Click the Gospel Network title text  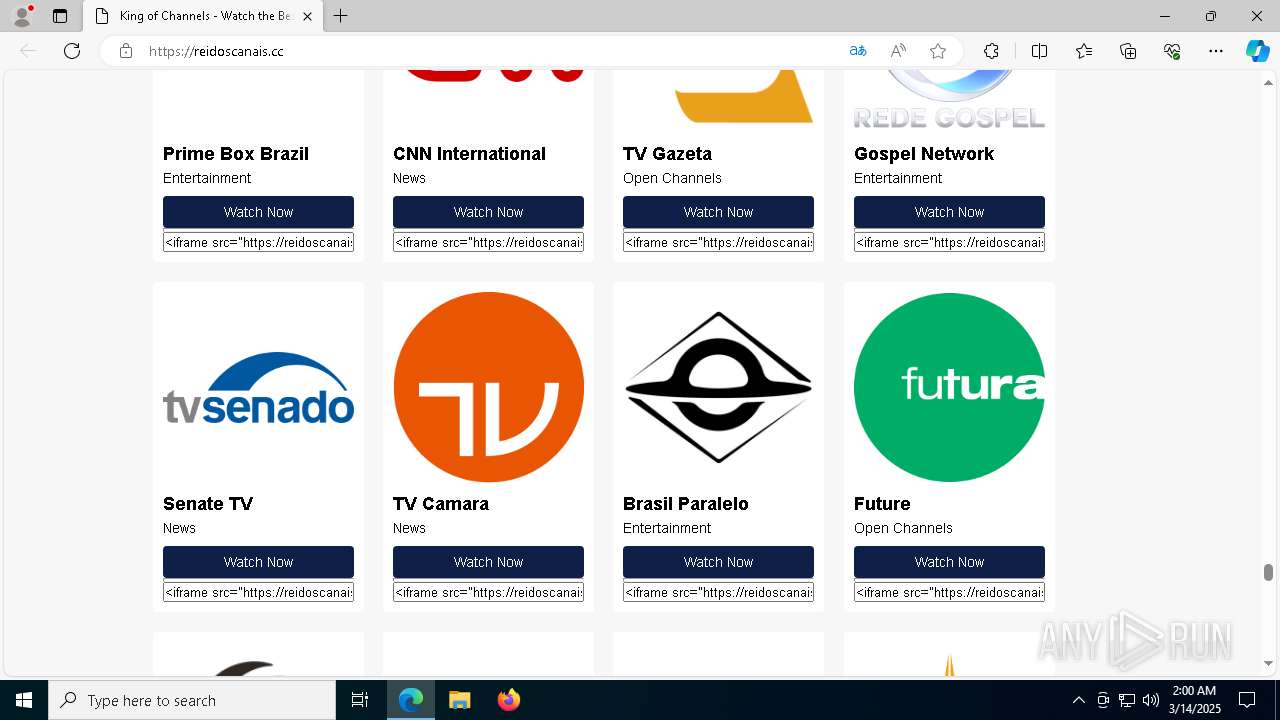[924, 154]
